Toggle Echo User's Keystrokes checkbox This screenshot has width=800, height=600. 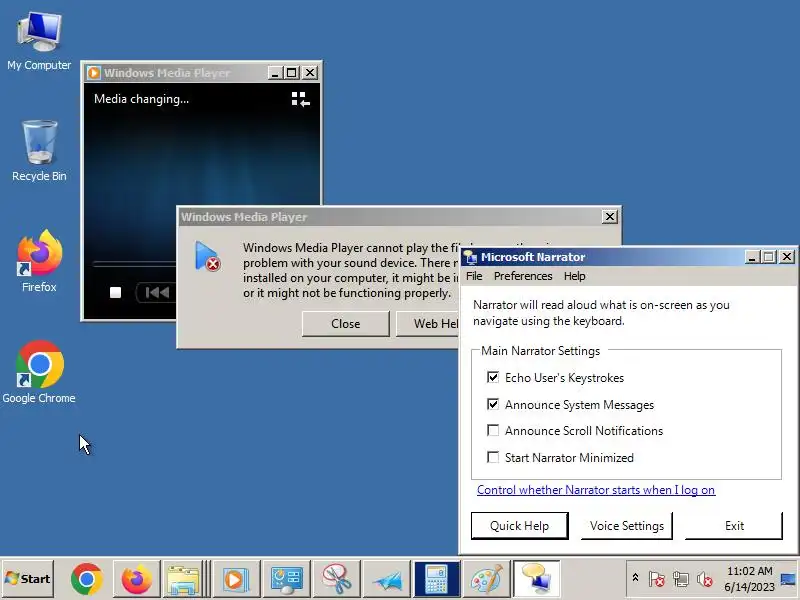click(x=493, y=378)
